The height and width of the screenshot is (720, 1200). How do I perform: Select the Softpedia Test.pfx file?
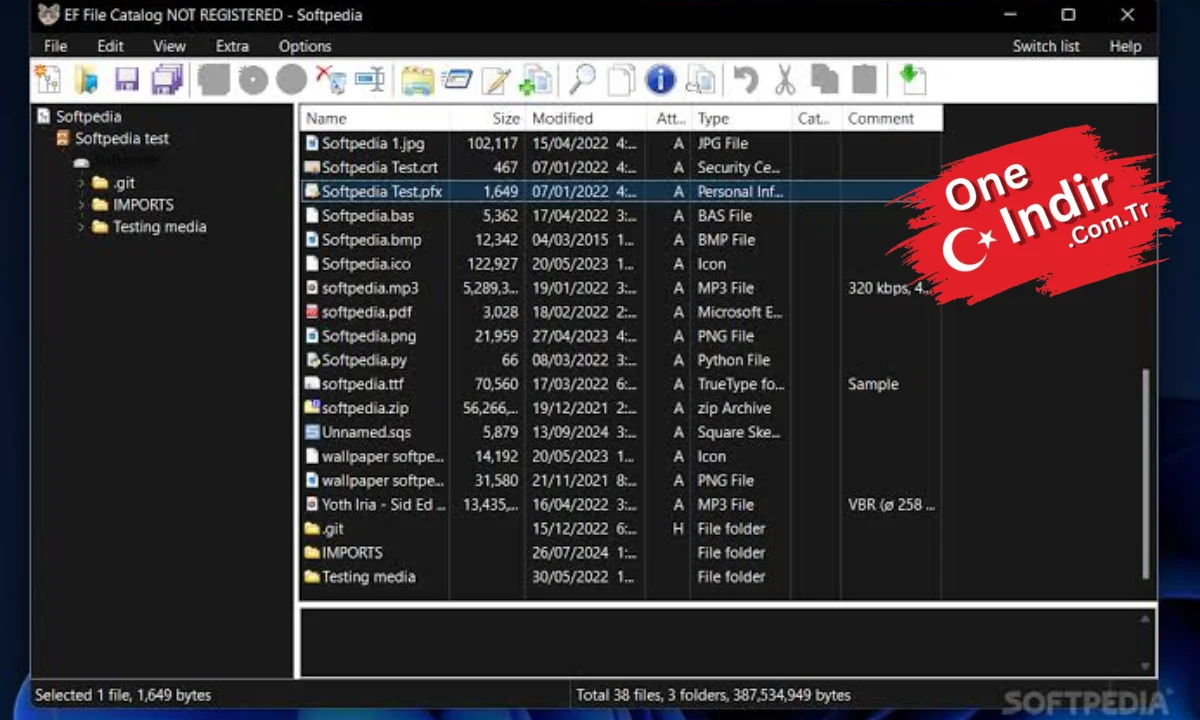[x=620, y=192]
